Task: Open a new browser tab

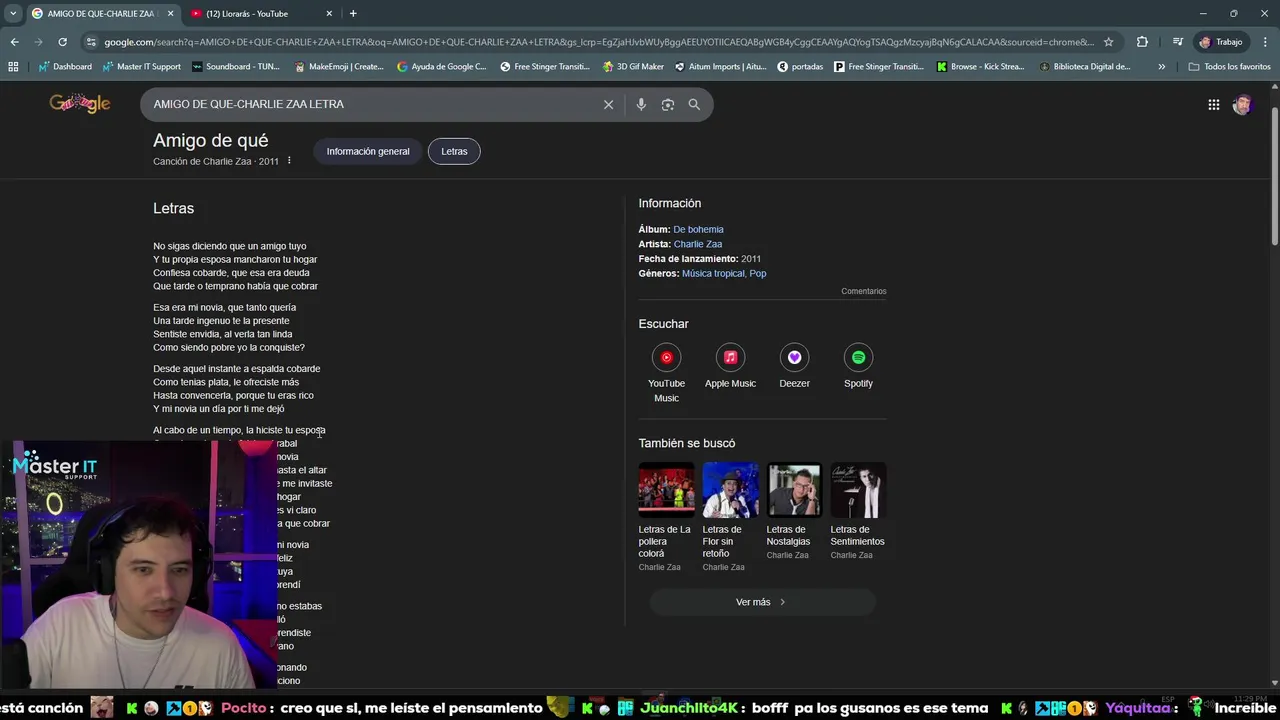Action: point(353,13)
